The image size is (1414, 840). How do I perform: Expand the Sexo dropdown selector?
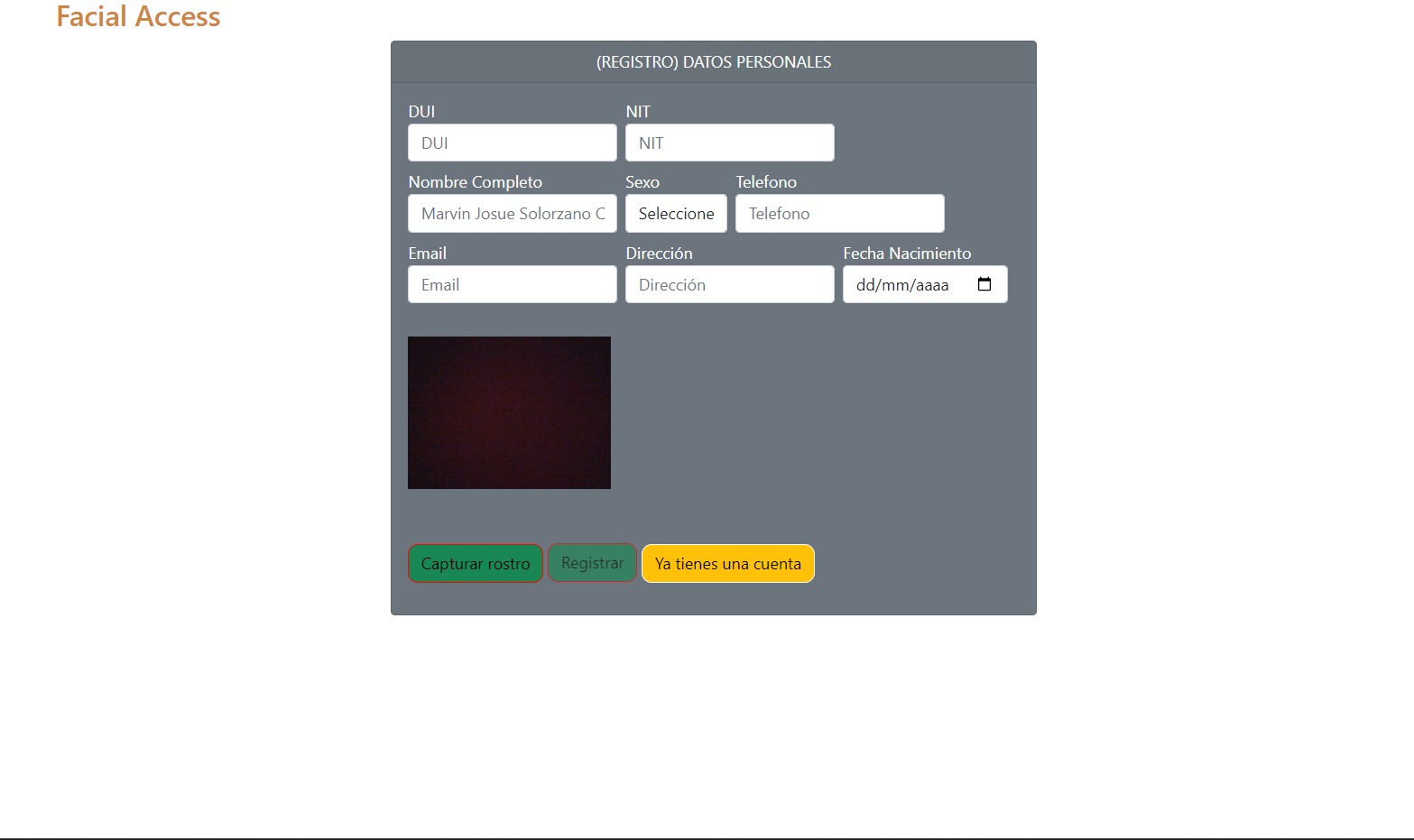[676, 214]
